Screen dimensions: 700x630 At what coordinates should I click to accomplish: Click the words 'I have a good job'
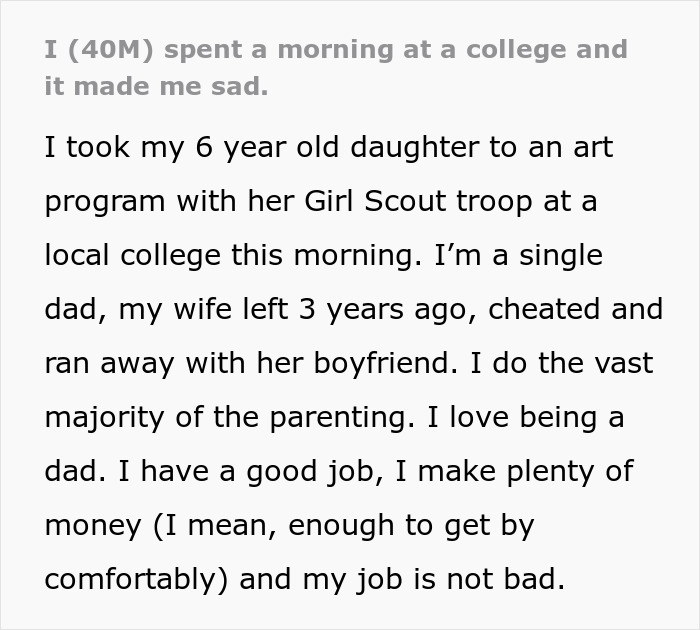point(242,472)
